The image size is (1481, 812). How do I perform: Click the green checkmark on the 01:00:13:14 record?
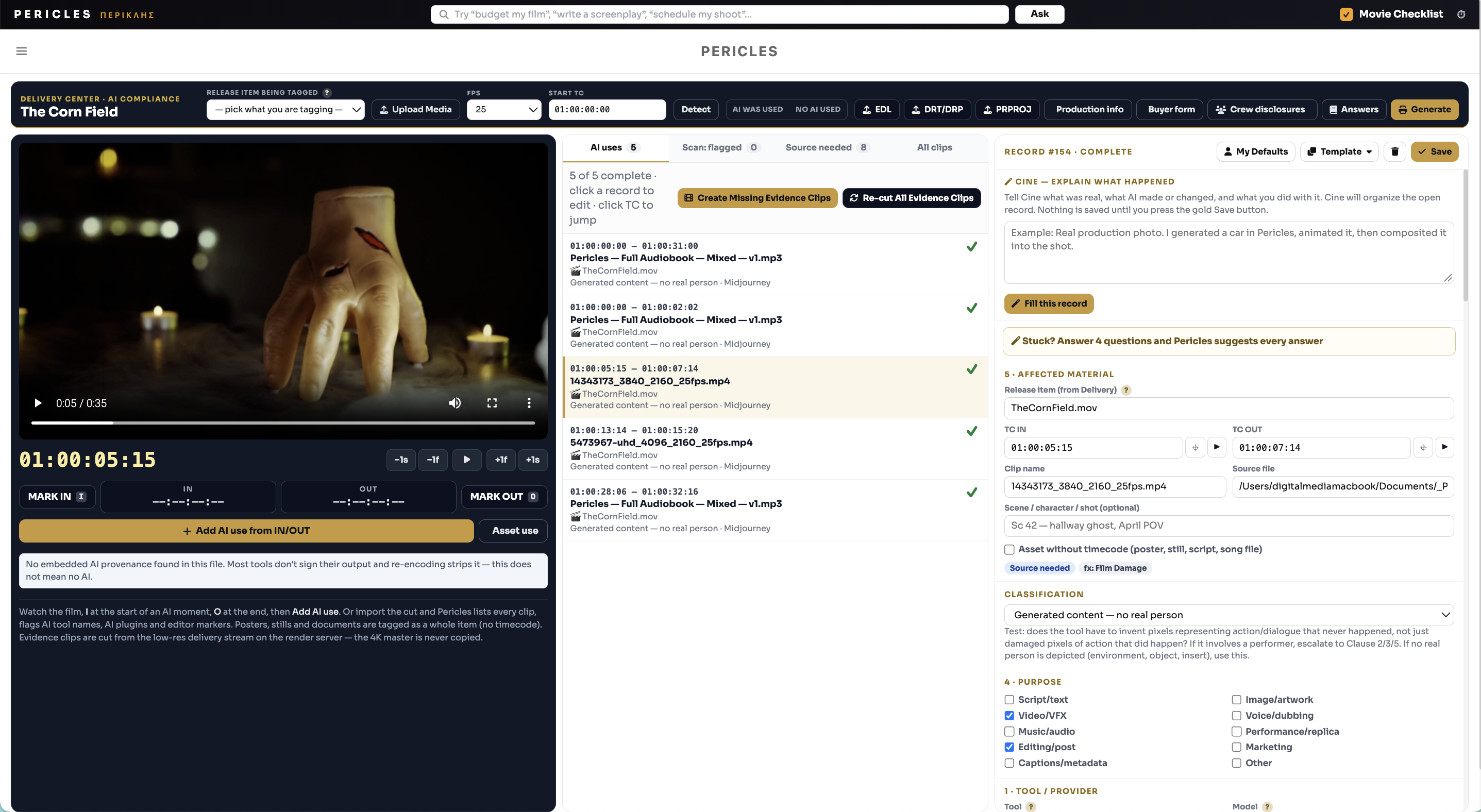click(972, 430)
